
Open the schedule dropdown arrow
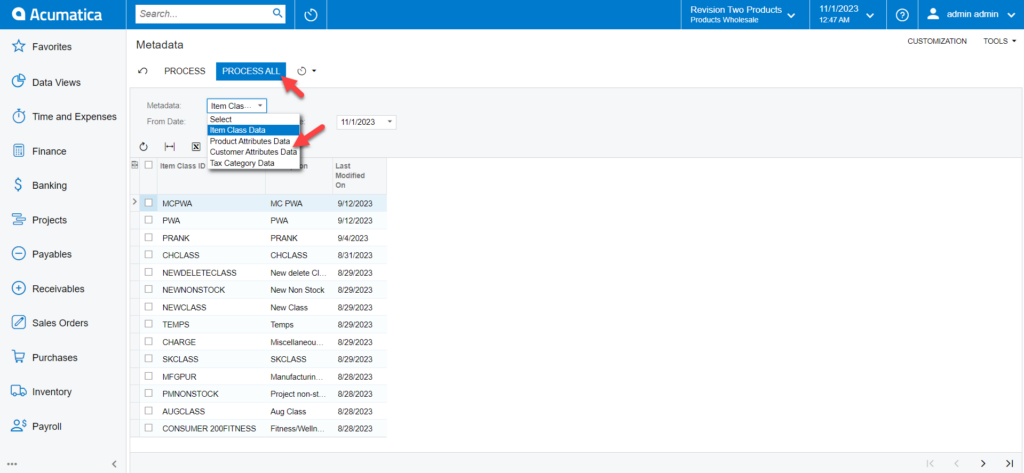click(x=314, y=71)
